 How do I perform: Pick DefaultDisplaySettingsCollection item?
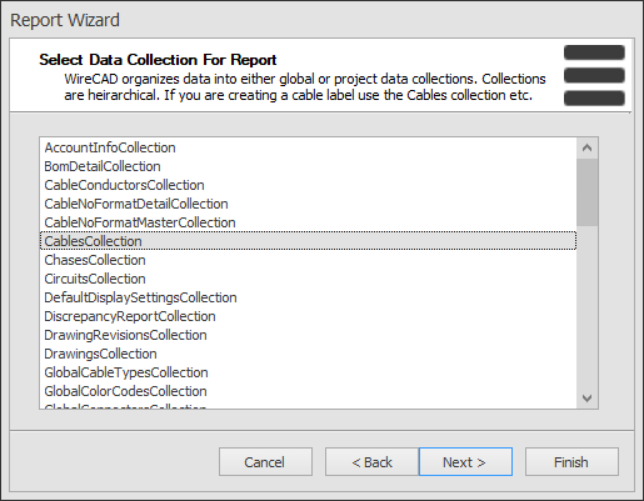pos(140,298)
